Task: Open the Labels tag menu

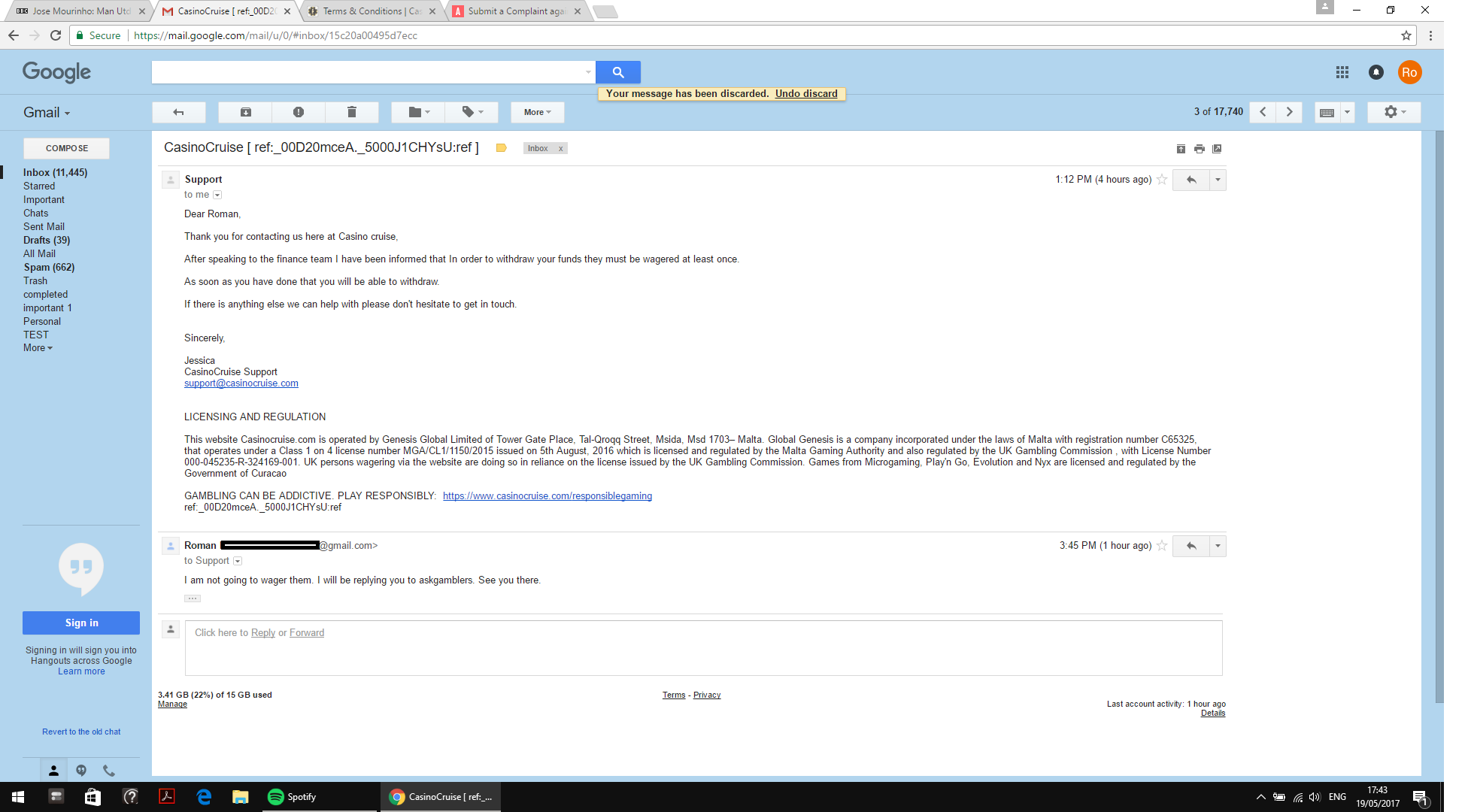Action: pos(472,112)
